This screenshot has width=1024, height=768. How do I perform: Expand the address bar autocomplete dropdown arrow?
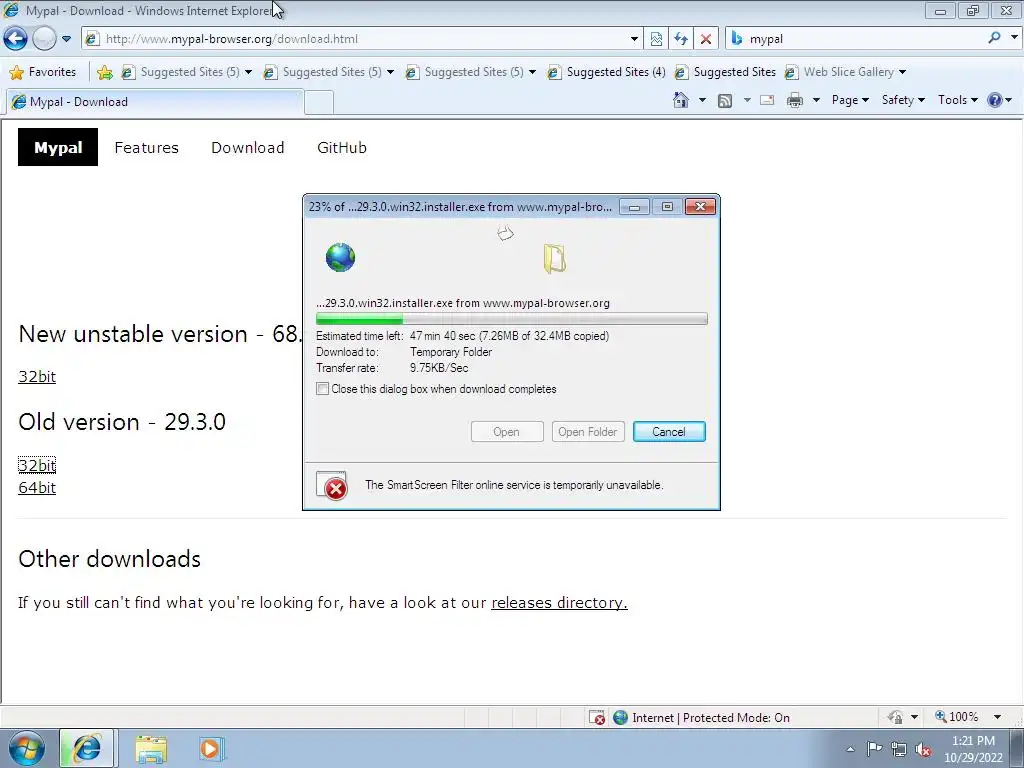point(634,39)
